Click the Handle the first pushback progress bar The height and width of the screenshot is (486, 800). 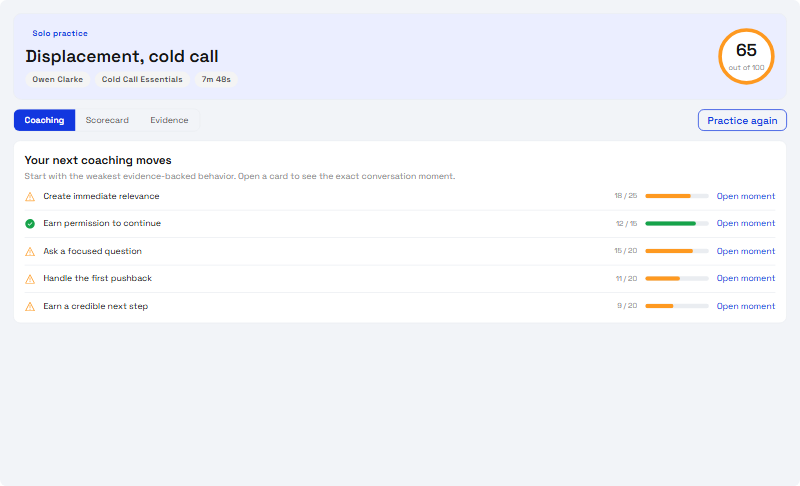click(x=677, y=278)
